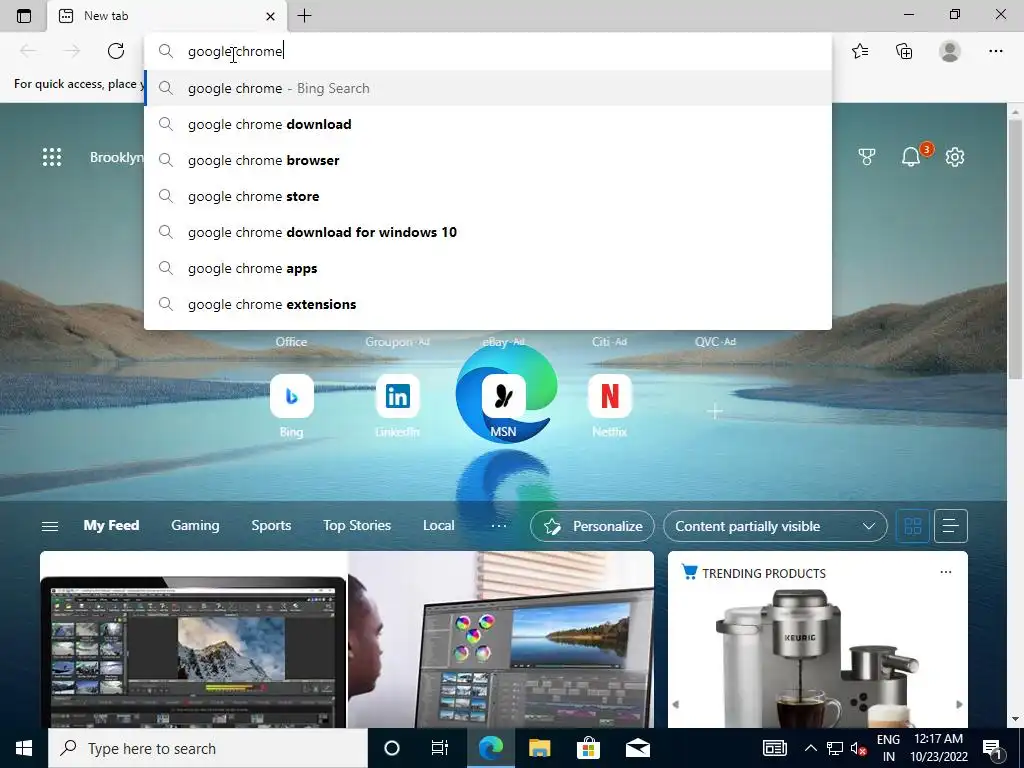The width and height of the screenshot is (1024, 768).
Task: Open page settings gear icon
Action: (955, 157)
